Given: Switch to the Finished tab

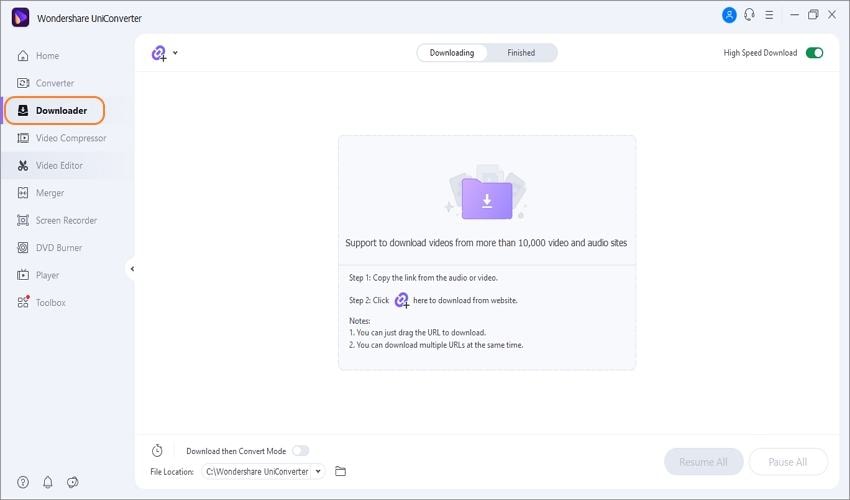Looking at the screenshot, I should [x=521, y=53].
